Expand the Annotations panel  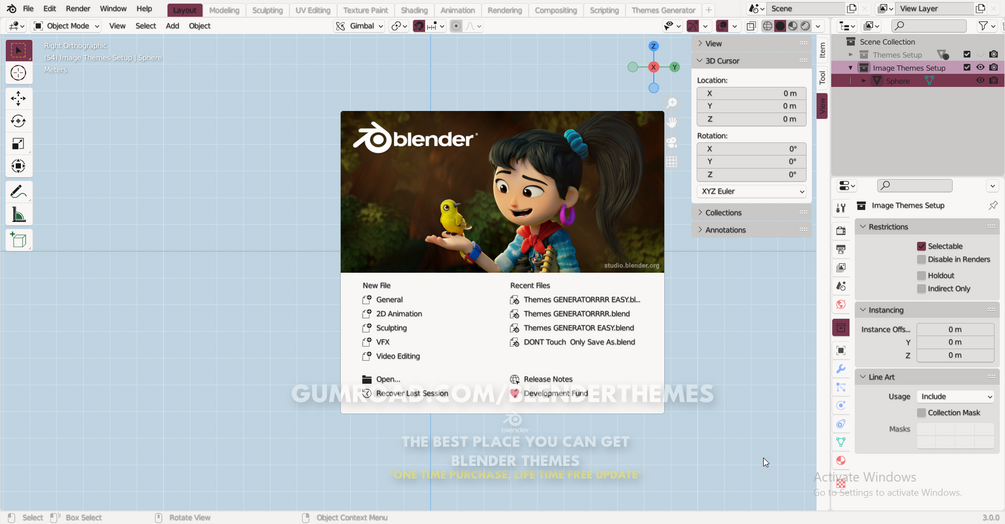(751, 230)
